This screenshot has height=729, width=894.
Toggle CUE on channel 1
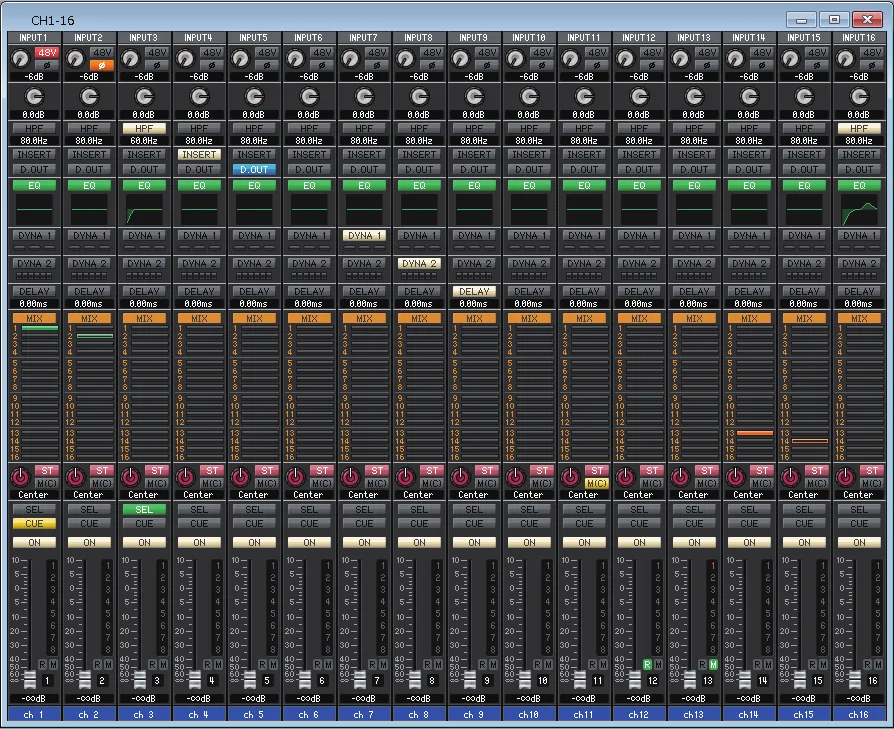pos(34,523)
